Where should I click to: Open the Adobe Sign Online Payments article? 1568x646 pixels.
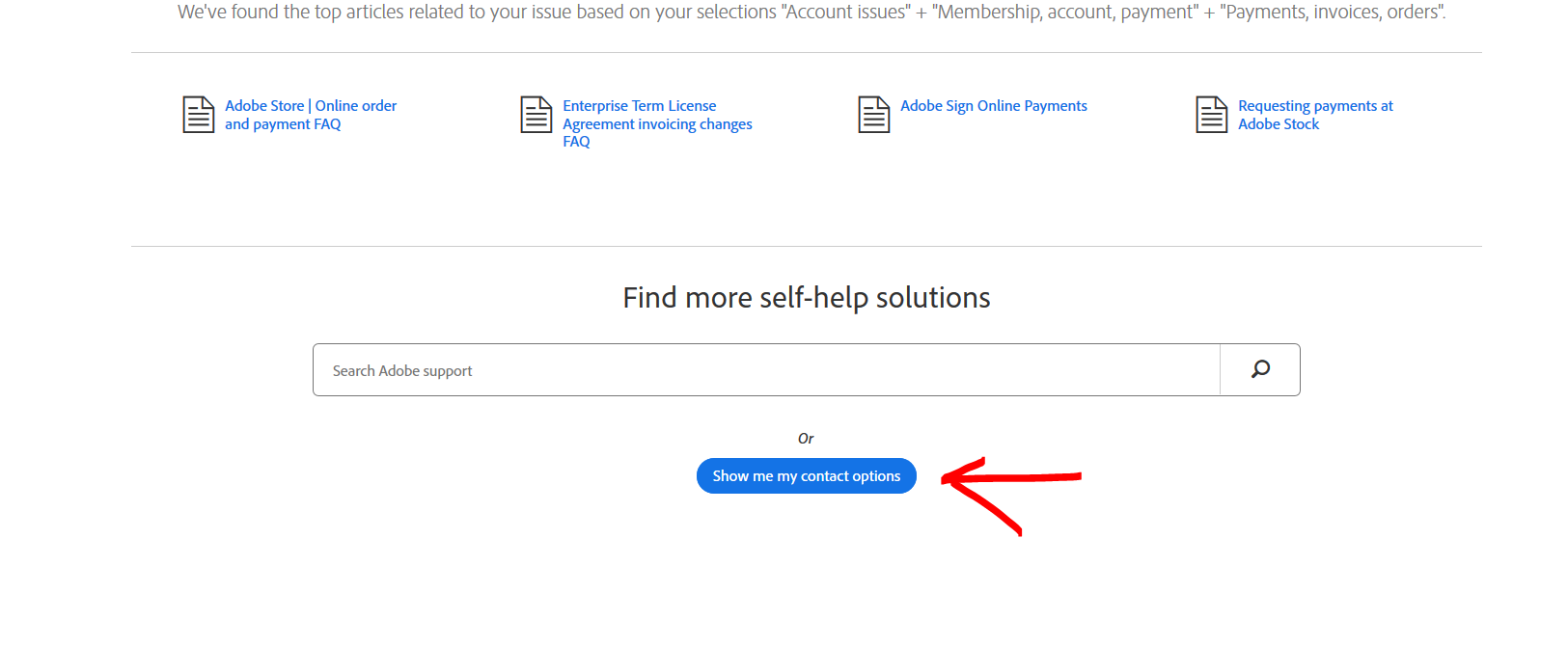click(993, 105)
